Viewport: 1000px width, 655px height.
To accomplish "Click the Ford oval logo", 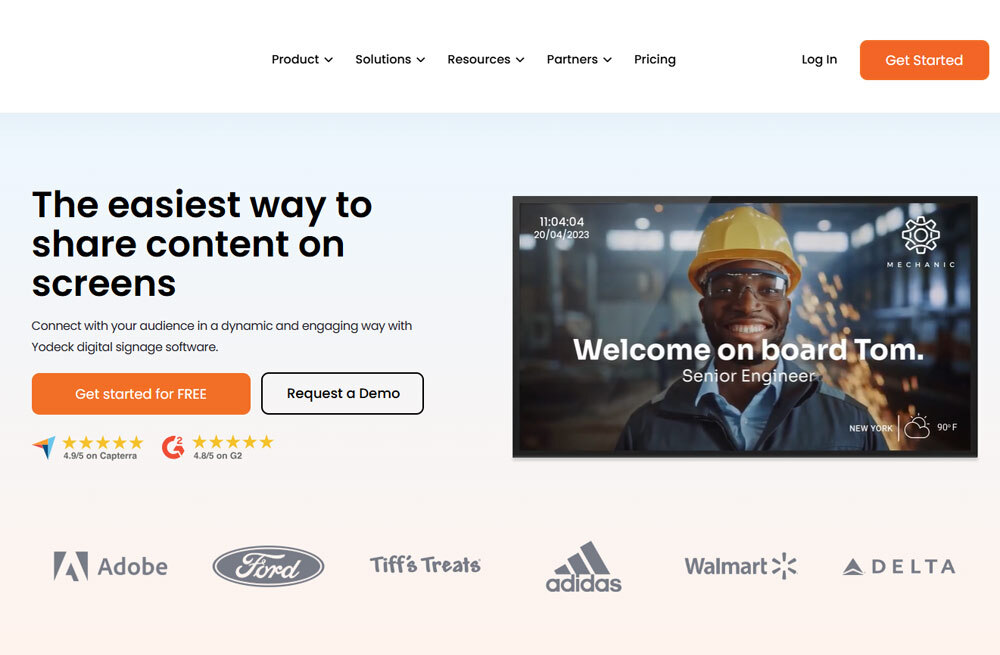I will 268,566.
